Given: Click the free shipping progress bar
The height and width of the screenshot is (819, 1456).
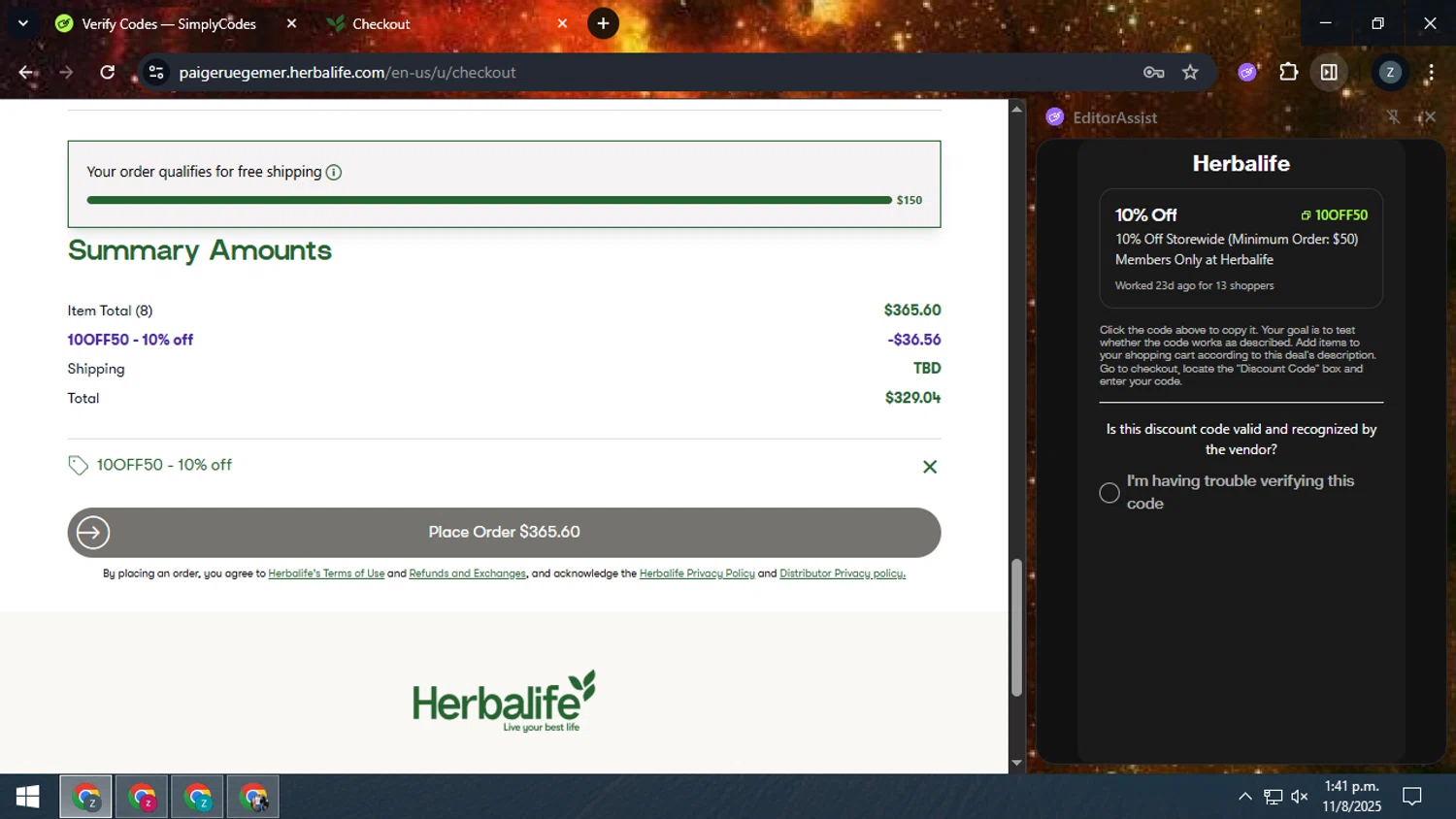Looking at the screenshot, I should point(489,200).
